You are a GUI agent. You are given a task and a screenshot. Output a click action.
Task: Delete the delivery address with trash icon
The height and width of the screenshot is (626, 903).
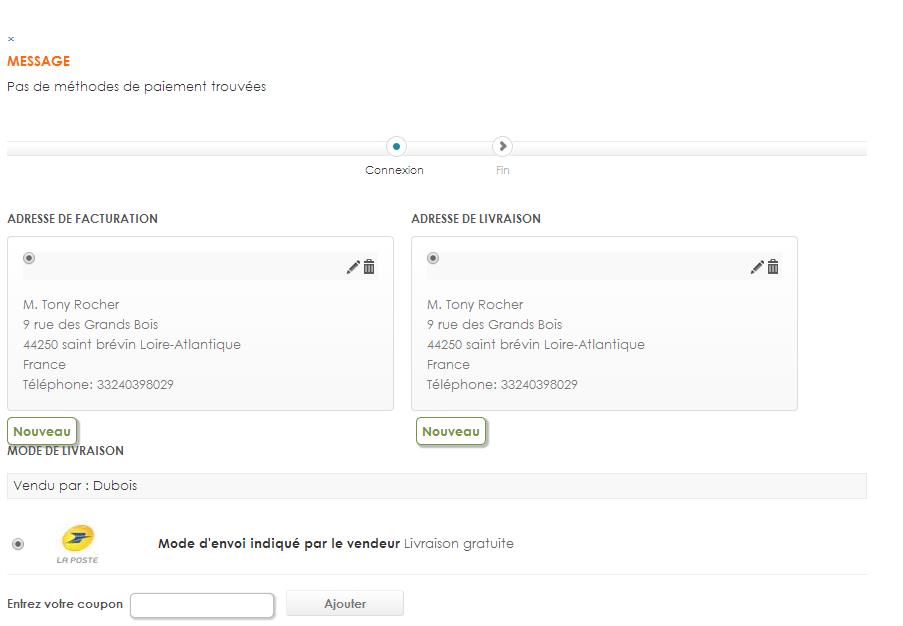pos(773,267)
